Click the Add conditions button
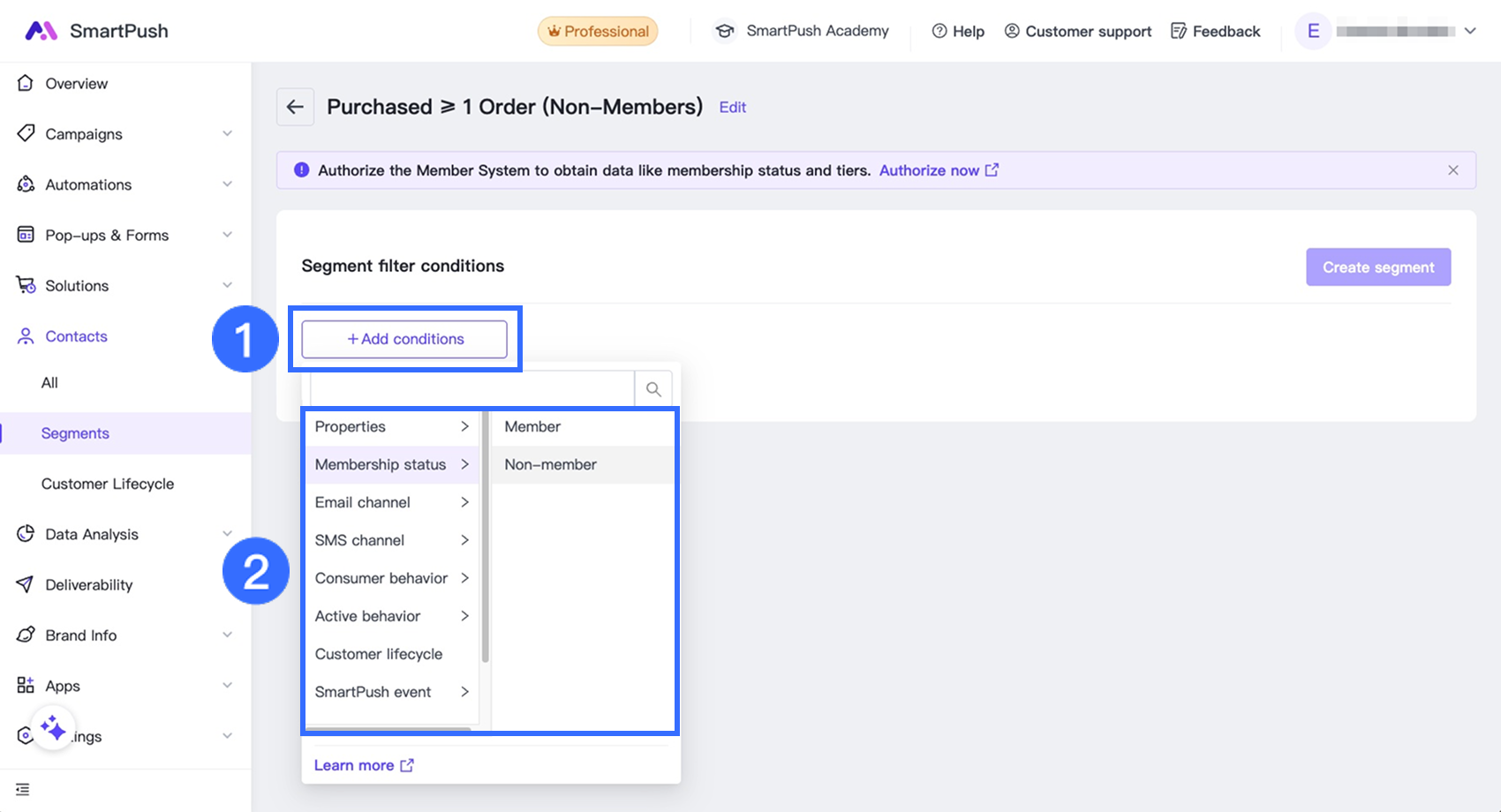This screenshot has width=1501, height=812. tap(404, 339)
